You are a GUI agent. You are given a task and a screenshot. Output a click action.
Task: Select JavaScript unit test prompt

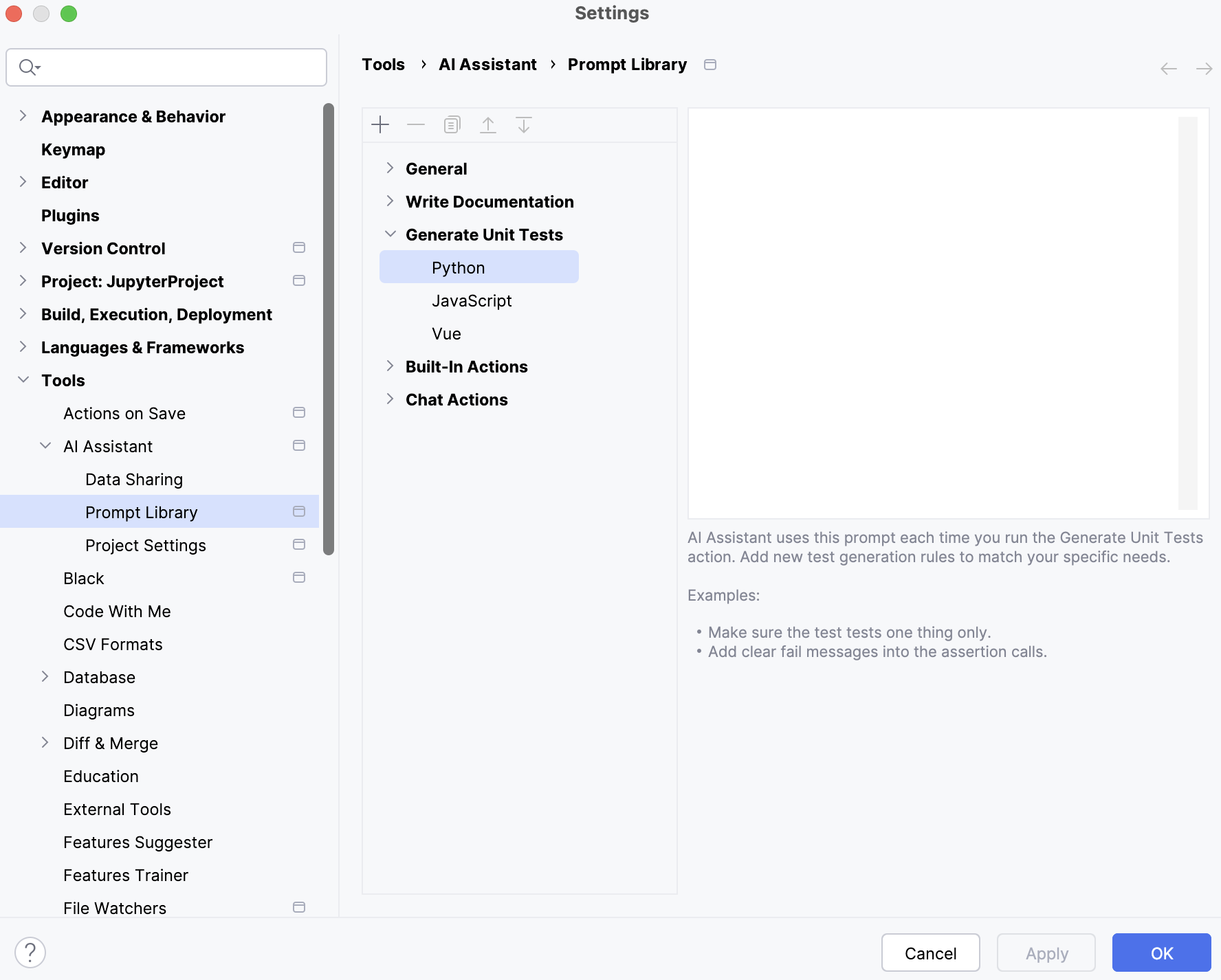coord(472,301)
